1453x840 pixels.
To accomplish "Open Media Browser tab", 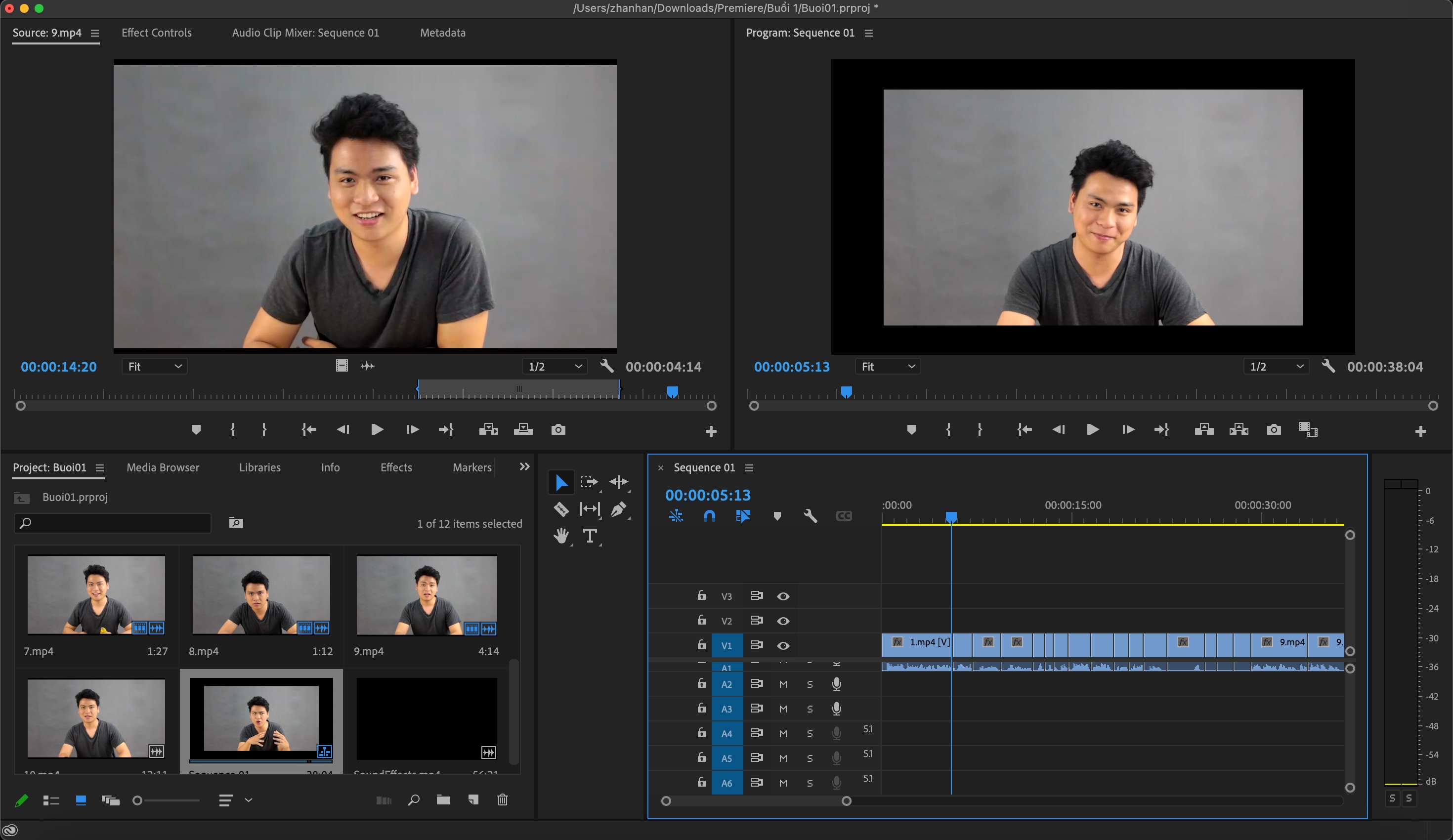I will pos(163,467).
